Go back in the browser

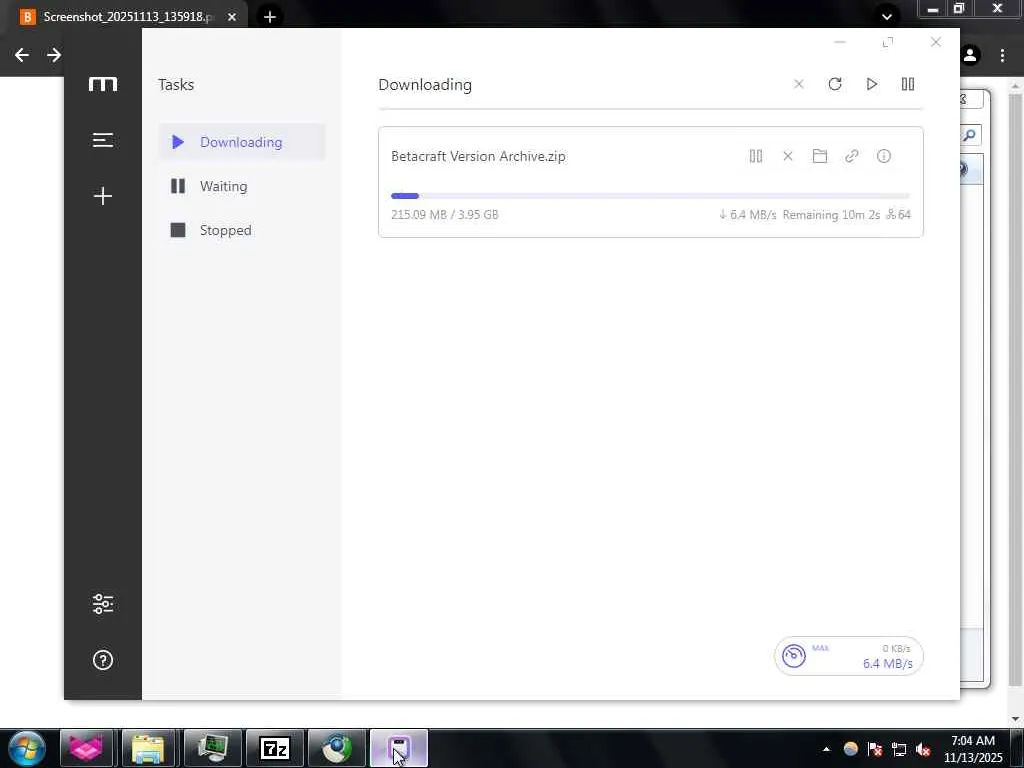pyautogui.click(x=22, y=55)
